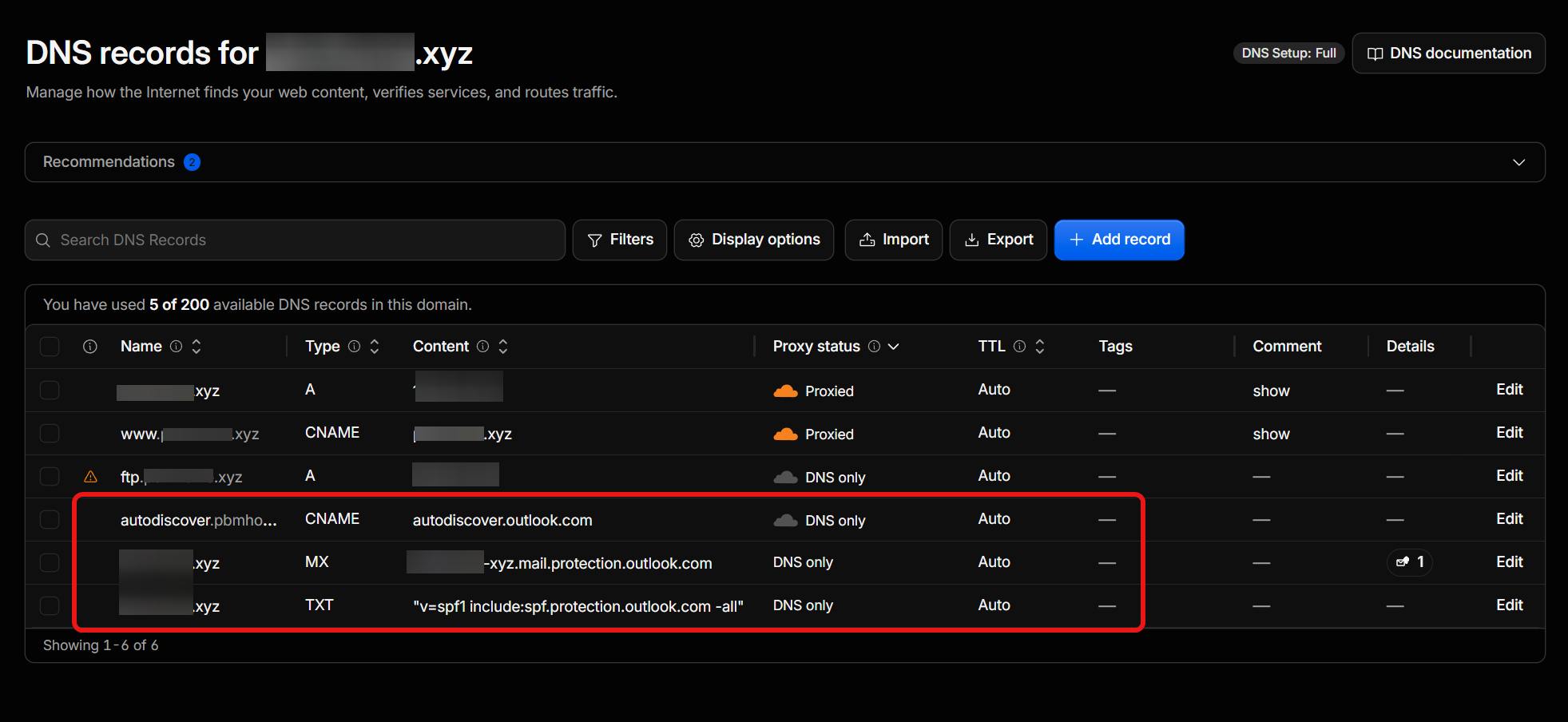Open the DNS documentation link
Screen dimensions: 1568x722
(x=1448, y=53)
